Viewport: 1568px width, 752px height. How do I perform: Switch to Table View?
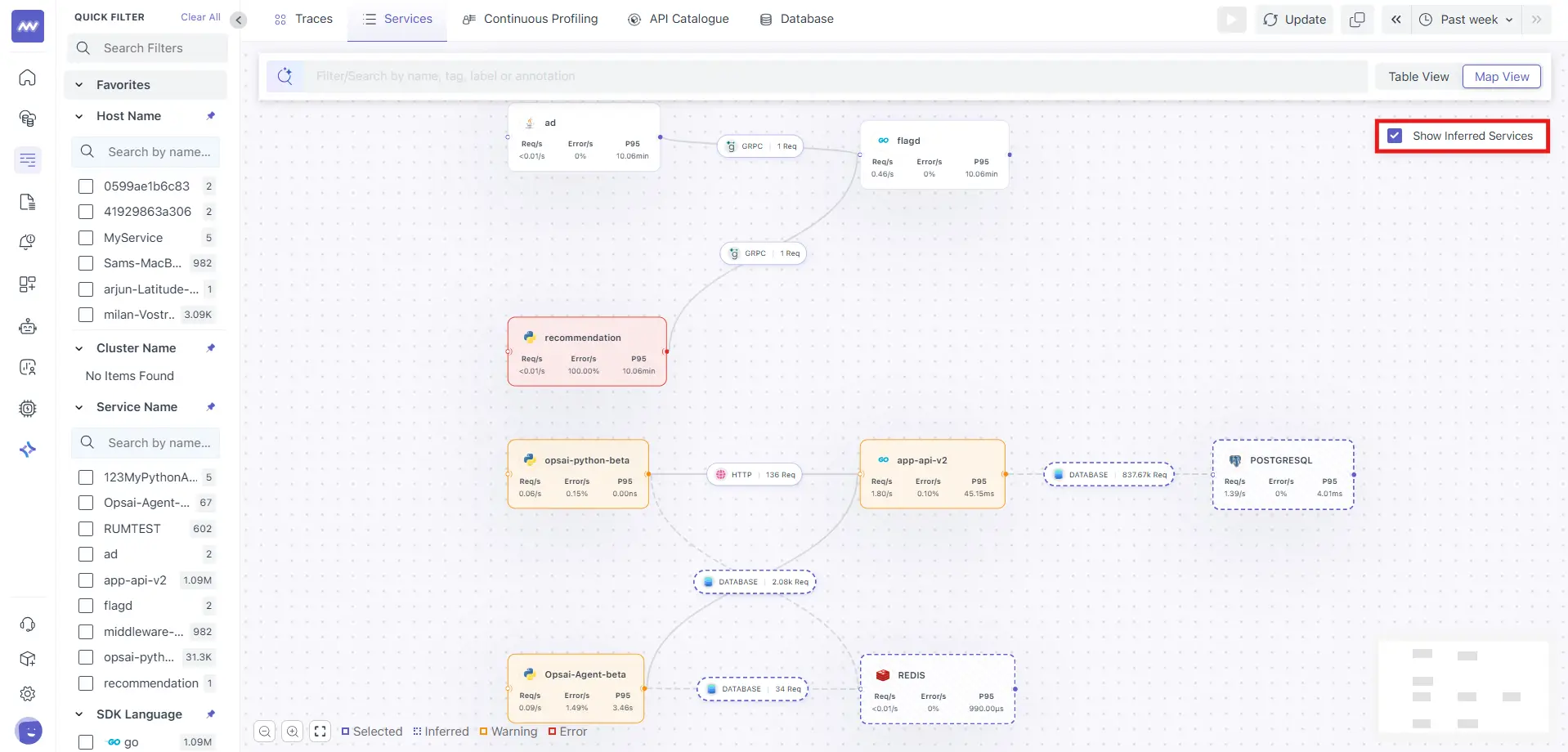[x=1418, y=77]
